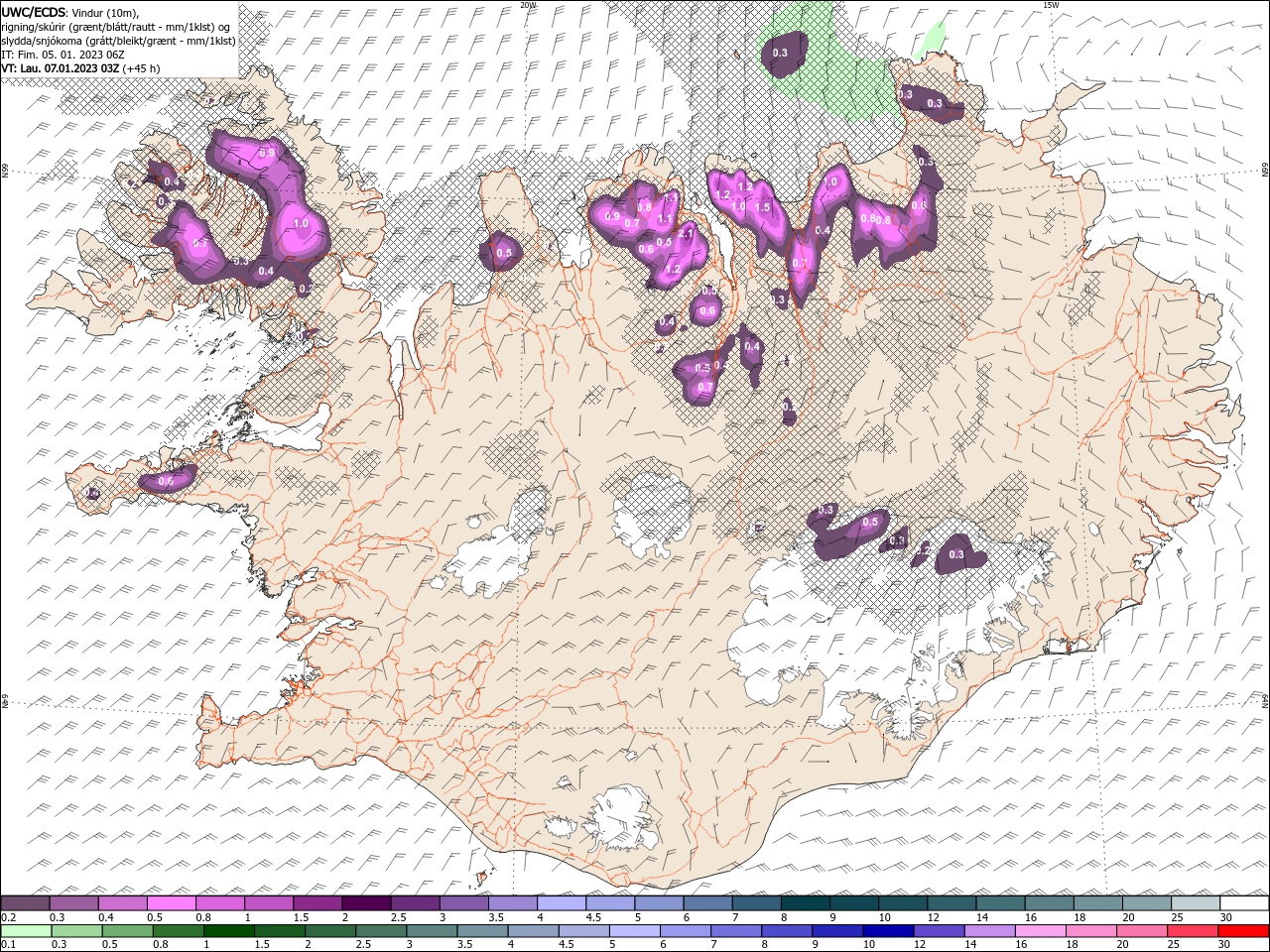Click the light lavender 4–4.5 snow swatch

coord(562,903)
